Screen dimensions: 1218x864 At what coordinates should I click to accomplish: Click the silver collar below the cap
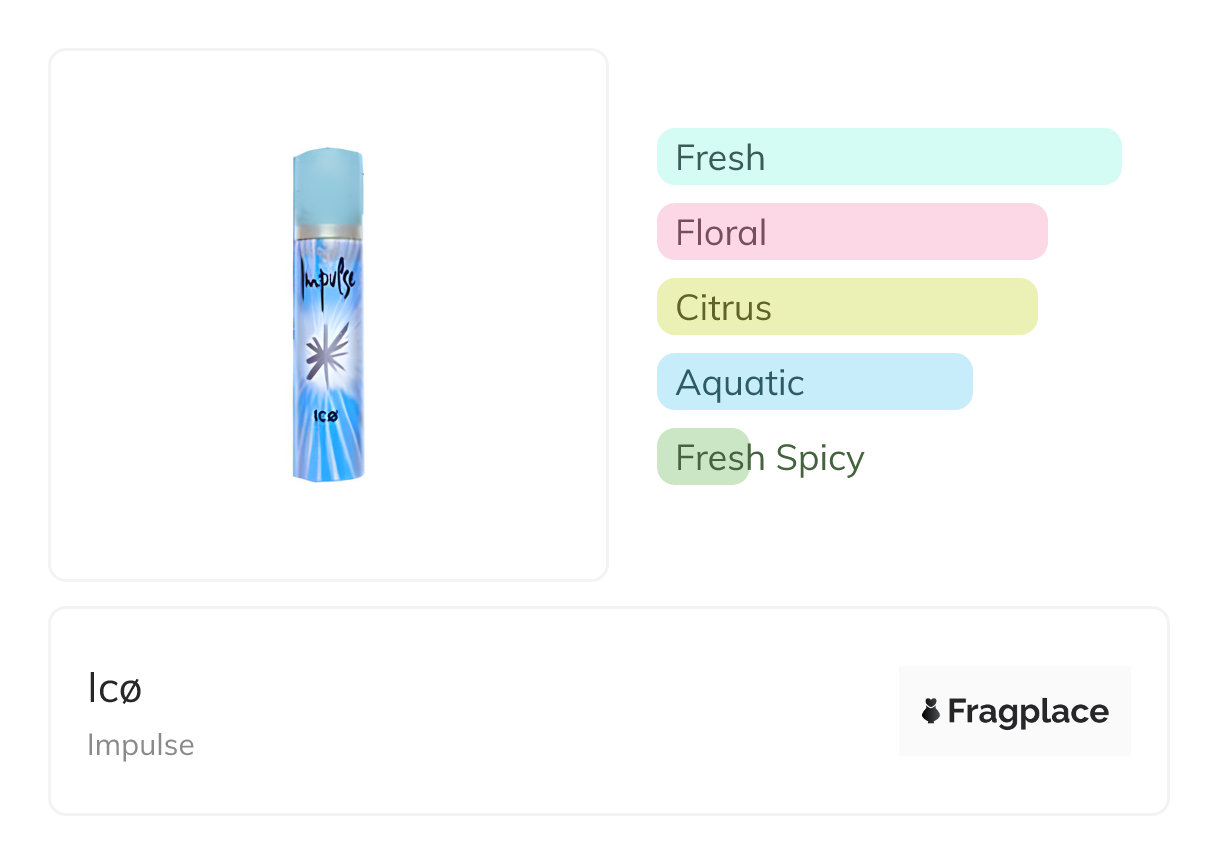point(328,231)
